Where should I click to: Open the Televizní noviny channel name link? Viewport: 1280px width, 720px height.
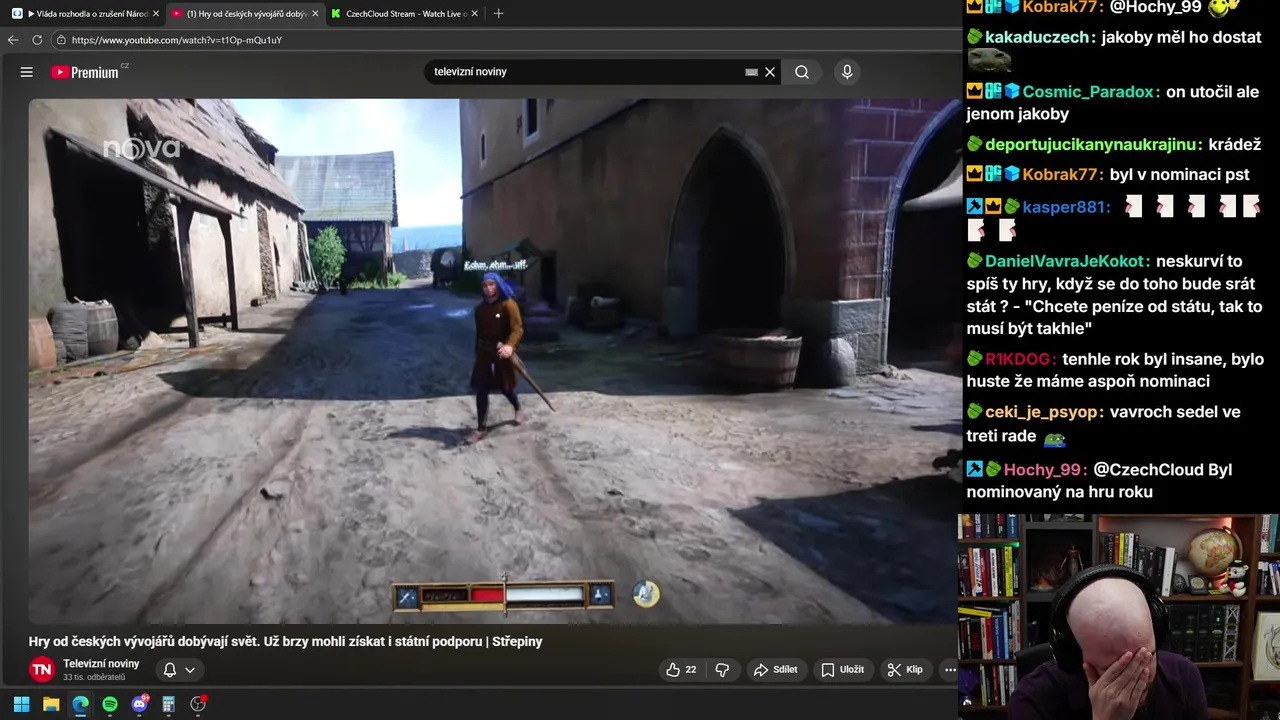pyautogui.click(x=101, y=664)
